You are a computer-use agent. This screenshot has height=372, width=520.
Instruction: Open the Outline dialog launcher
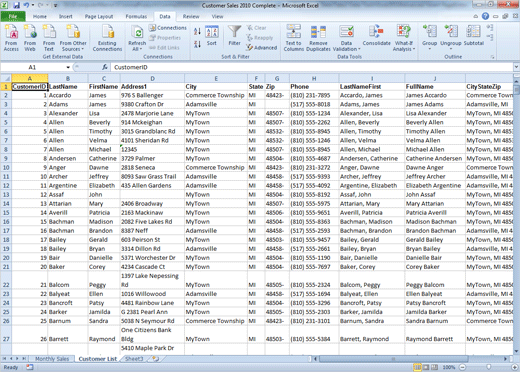pyautogui.click(x=492, y=57)
